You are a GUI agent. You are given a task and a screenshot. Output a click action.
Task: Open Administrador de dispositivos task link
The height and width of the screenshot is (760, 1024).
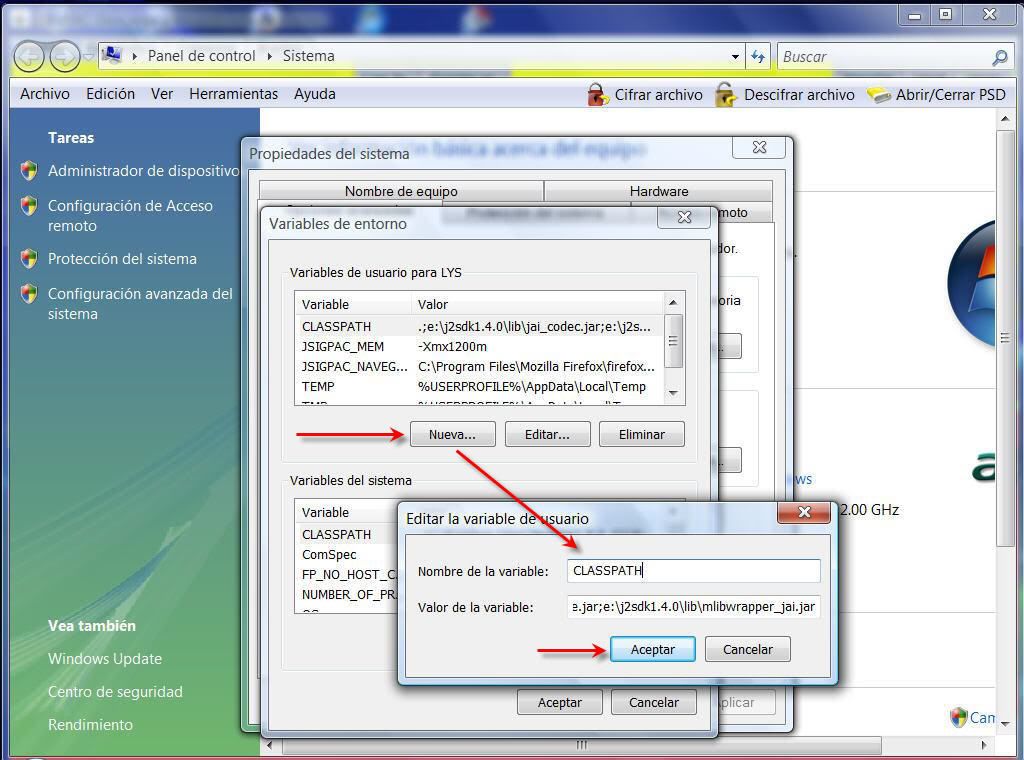(x=143, y=170)
